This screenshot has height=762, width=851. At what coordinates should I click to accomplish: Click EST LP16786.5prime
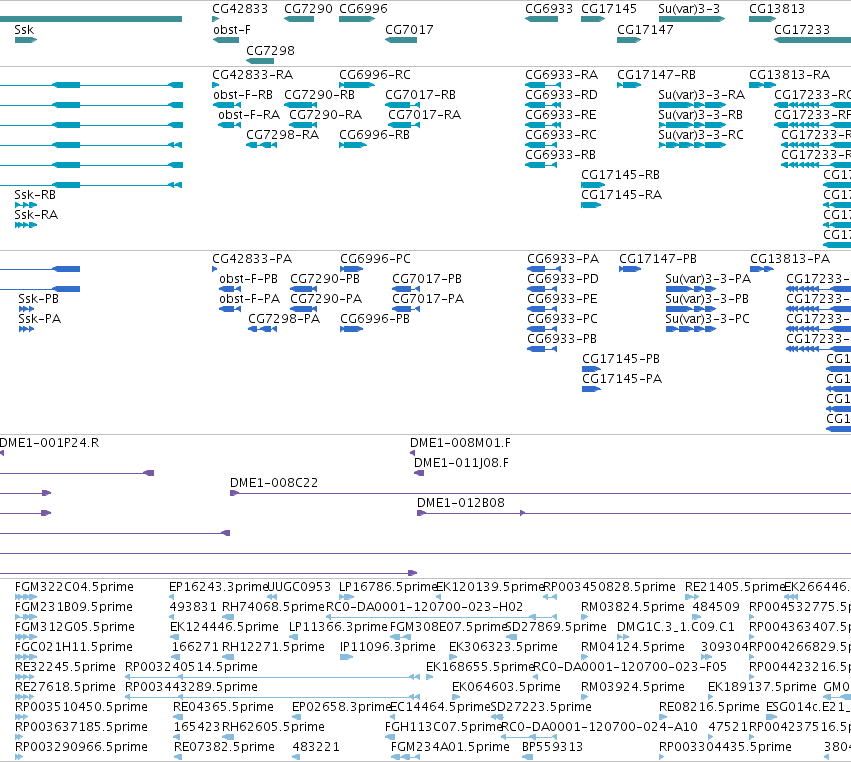pyautogui.click(x=346, y=597)
